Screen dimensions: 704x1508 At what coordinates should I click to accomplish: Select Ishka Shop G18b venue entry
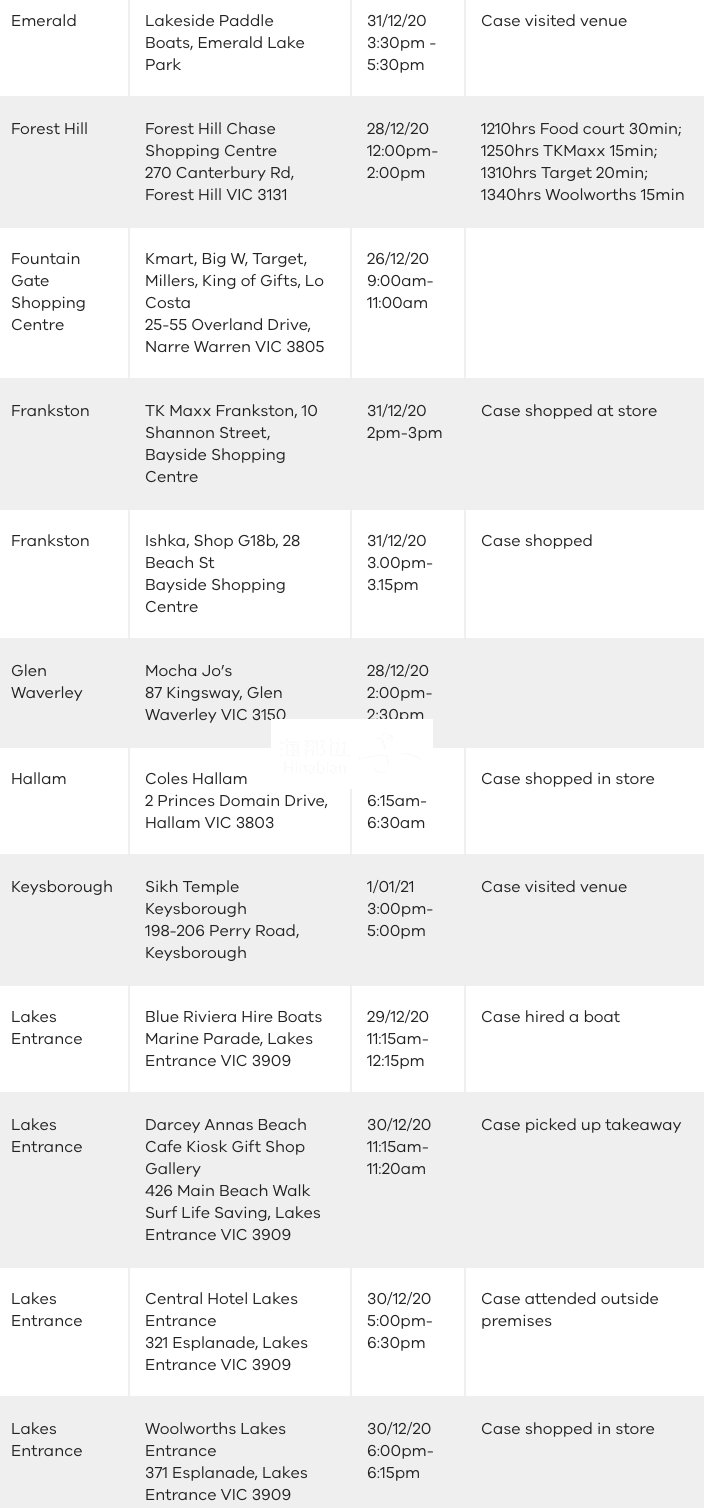click(x=222, y=574)
